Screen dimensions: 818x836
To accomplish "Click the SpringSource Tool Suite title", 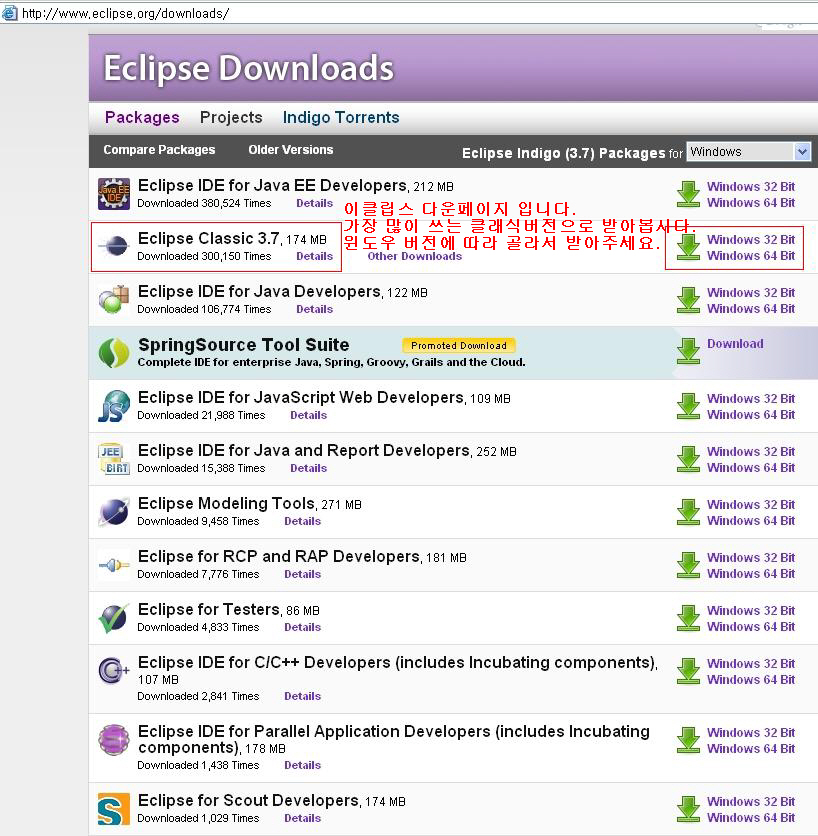I will [244, 344].
